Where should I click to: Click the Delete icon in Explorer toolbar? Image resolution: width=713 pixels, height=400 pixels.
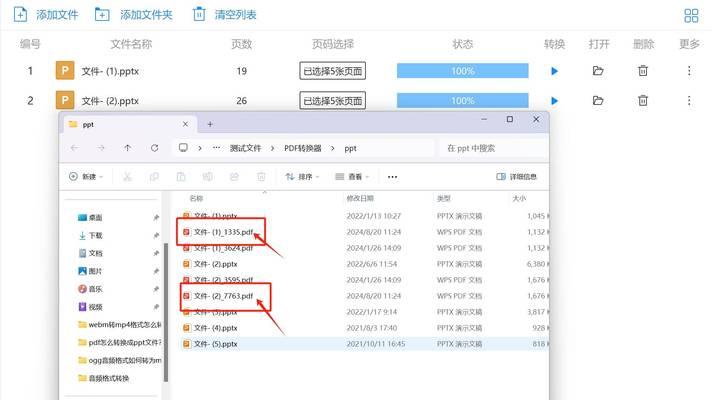(261, 176)
